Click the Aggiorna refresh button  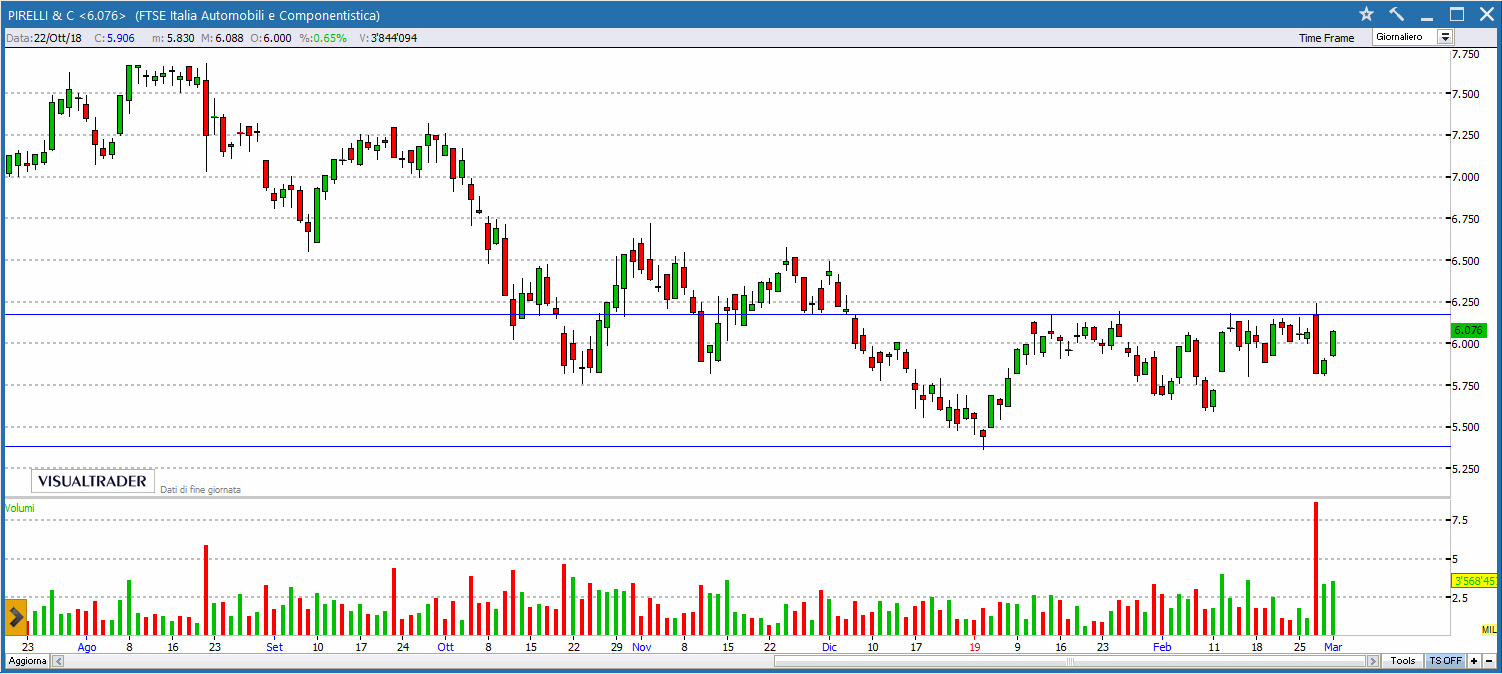coord(27,662)
